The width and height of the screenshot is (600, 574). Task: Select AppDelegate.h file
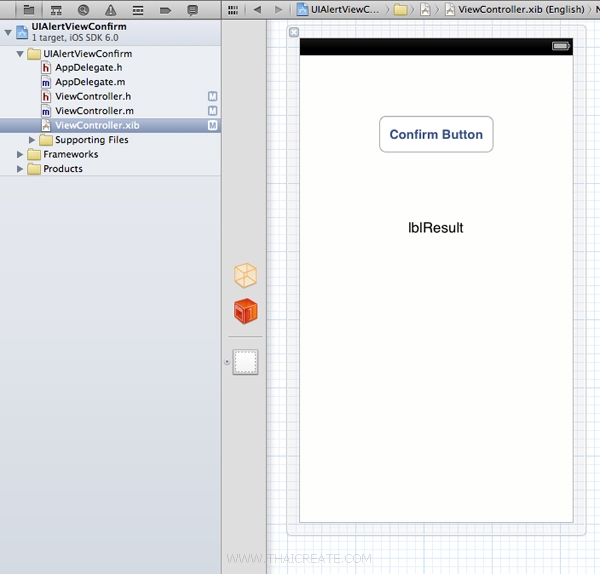110,68
